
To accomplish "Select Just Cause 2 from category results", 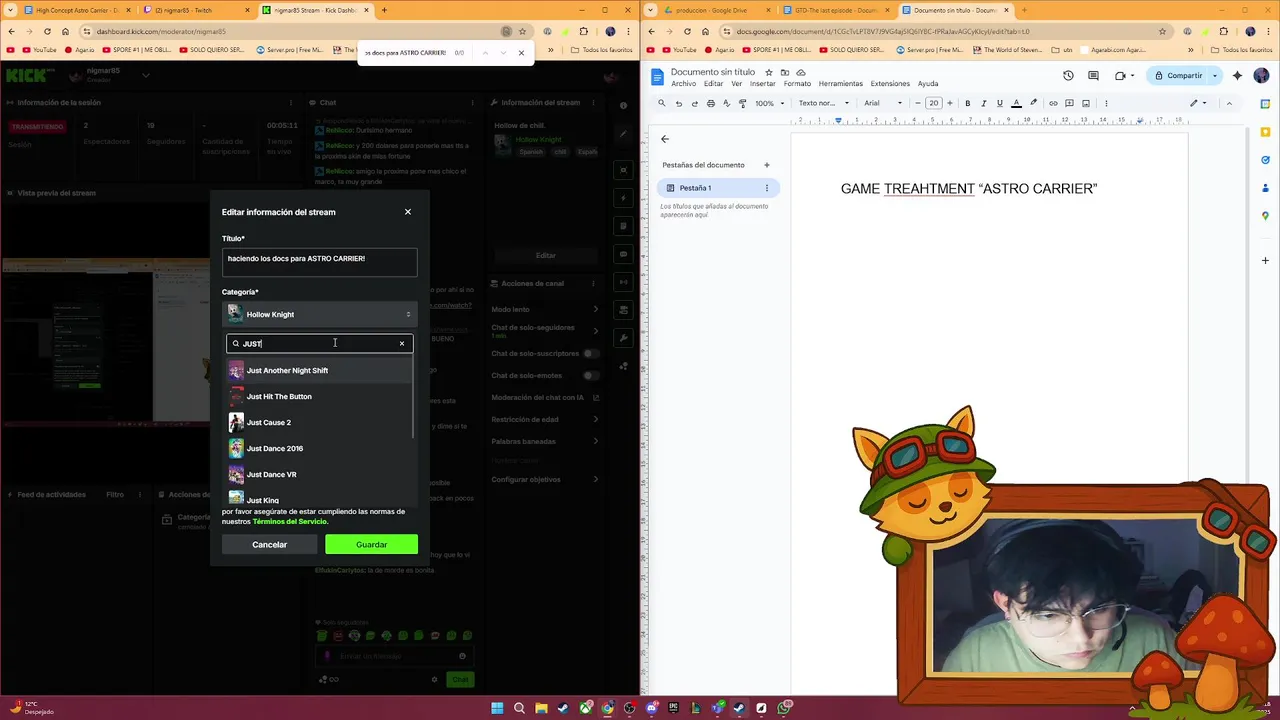I will pos(319,422).
